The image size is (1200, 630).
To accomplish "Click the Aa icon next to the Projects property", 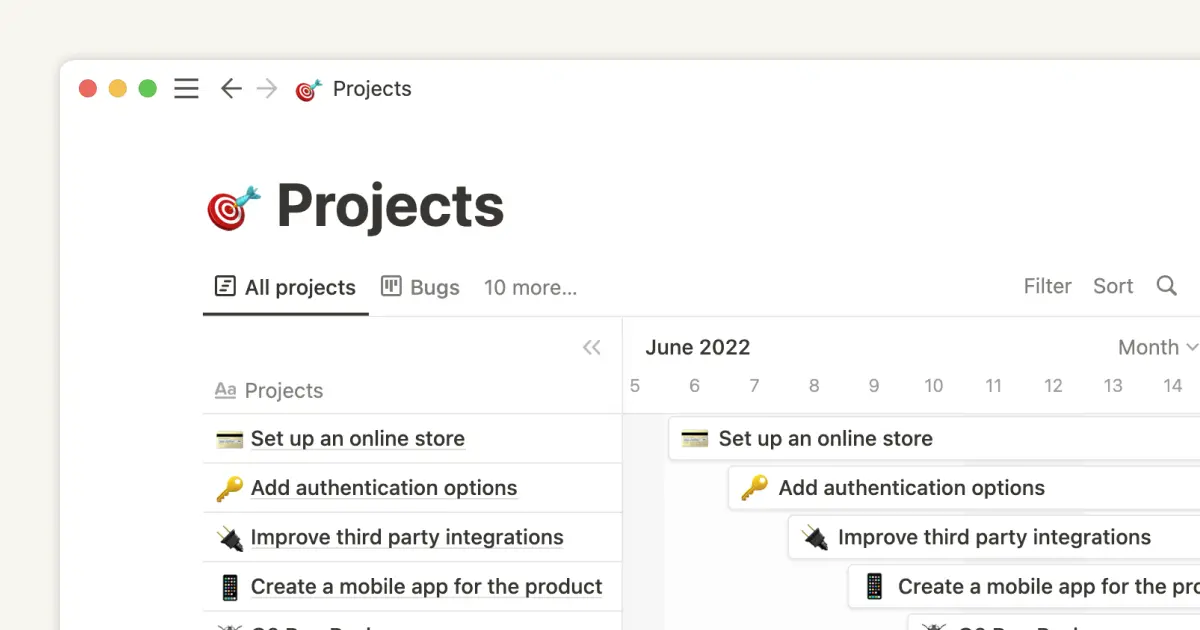I will [x=225, y=390].
